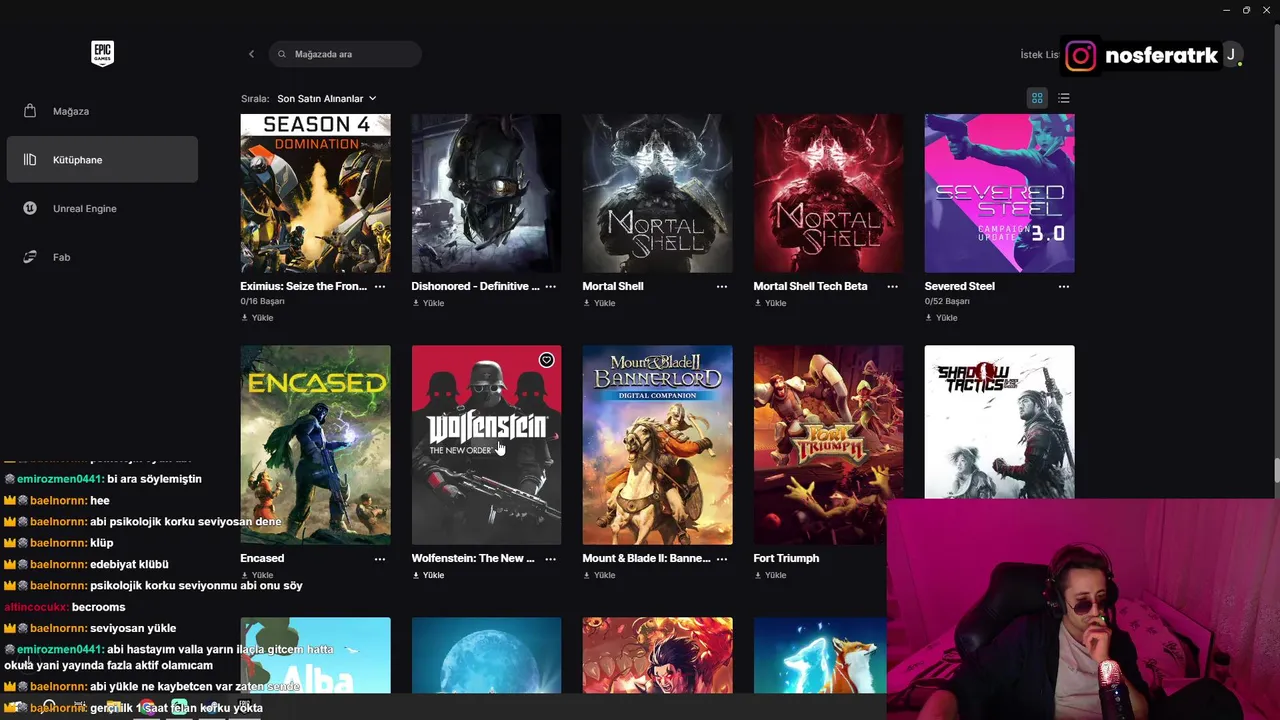Click the Kütüphane library icon

pos(30,160)
